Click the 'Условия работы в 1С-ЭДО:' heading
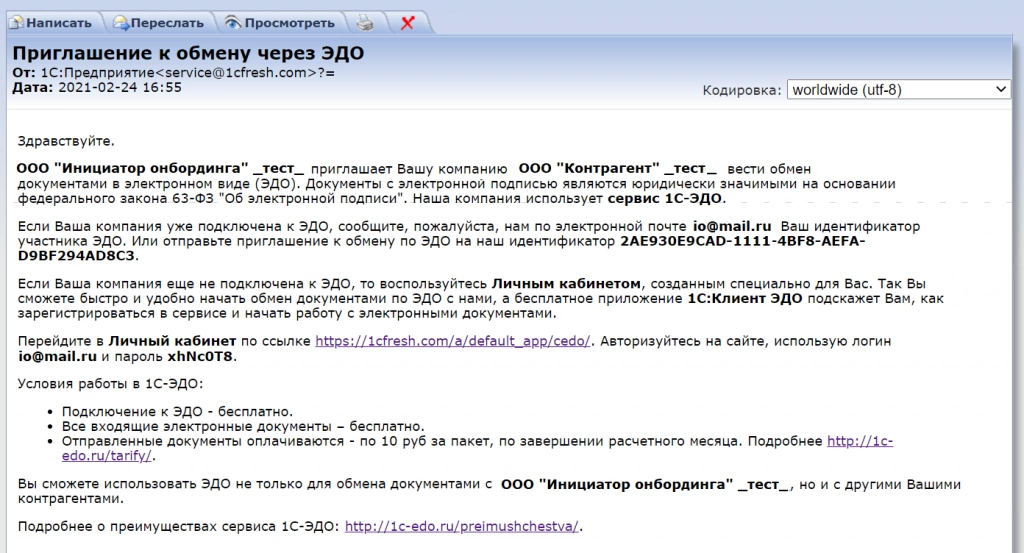 (x=110, y=384)
